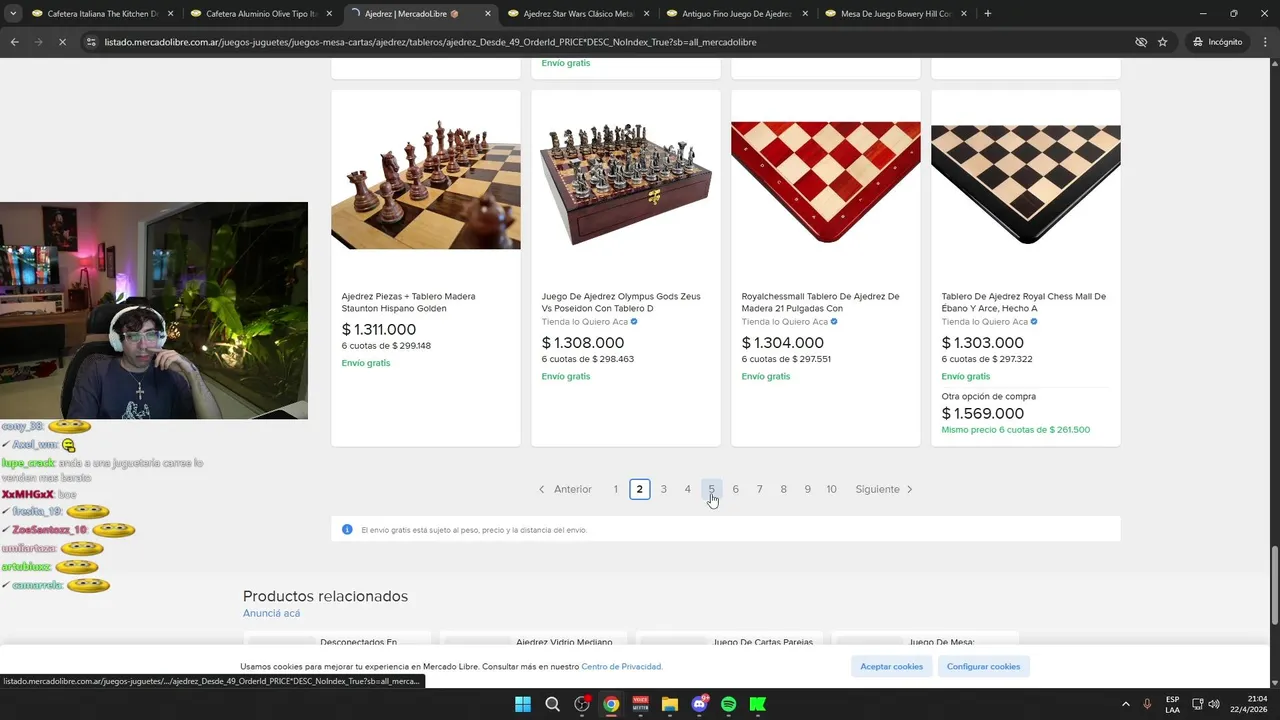This screenshot has width=1280, height=720.
Task: Open the tab search dropdown
Action: [x=13, y=14]
